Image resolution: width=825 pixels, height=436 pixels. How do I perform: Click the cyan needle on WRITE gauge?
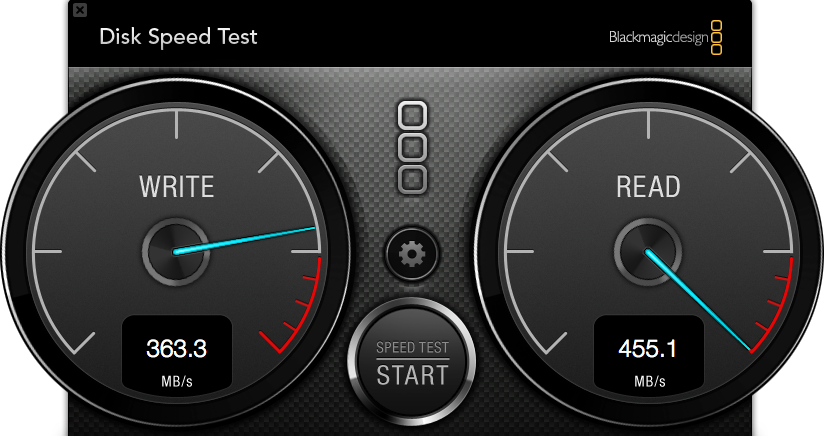tap(245, 240)
